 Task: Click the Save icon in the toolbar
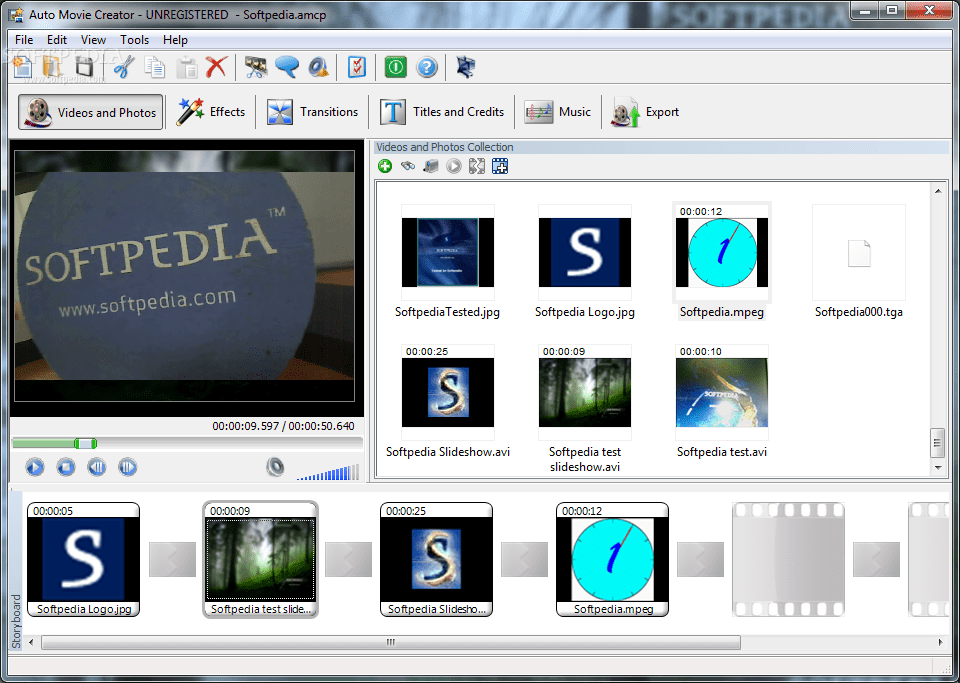[x=85, y=67]
